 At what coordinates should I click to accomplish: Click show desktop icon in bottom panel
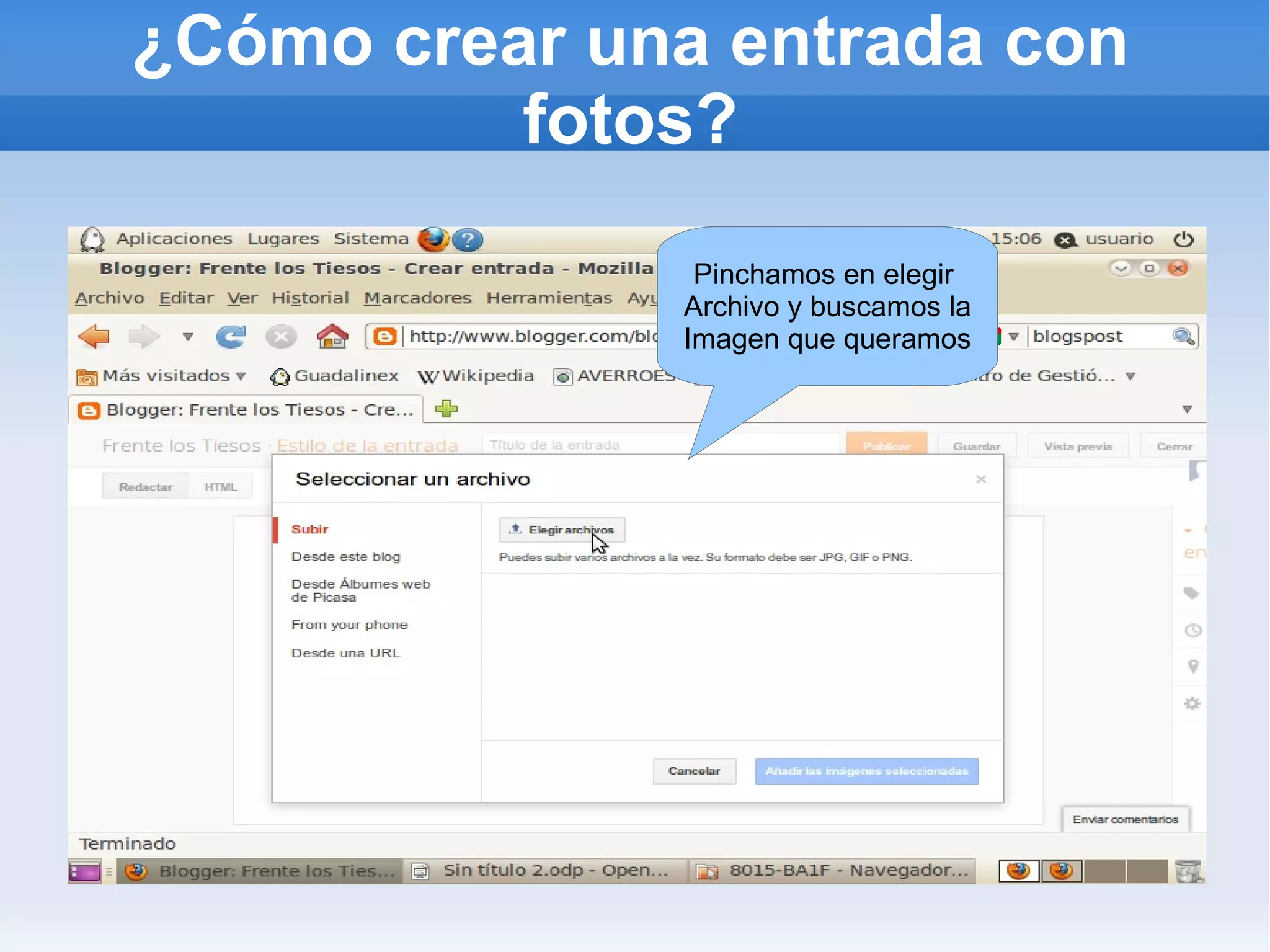[x=85, y=871]
